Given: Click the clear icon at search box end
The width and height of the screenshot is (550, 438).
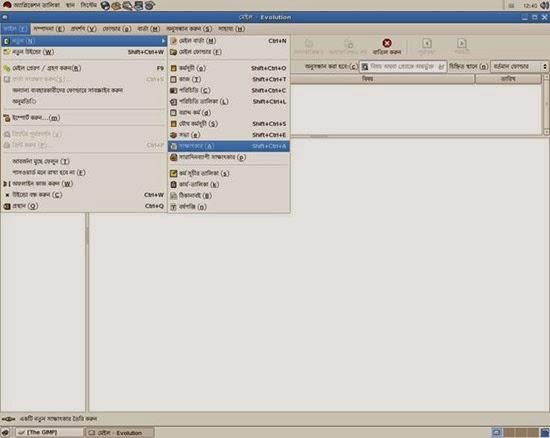Looking at the screenshot, I should click(441, 66).
